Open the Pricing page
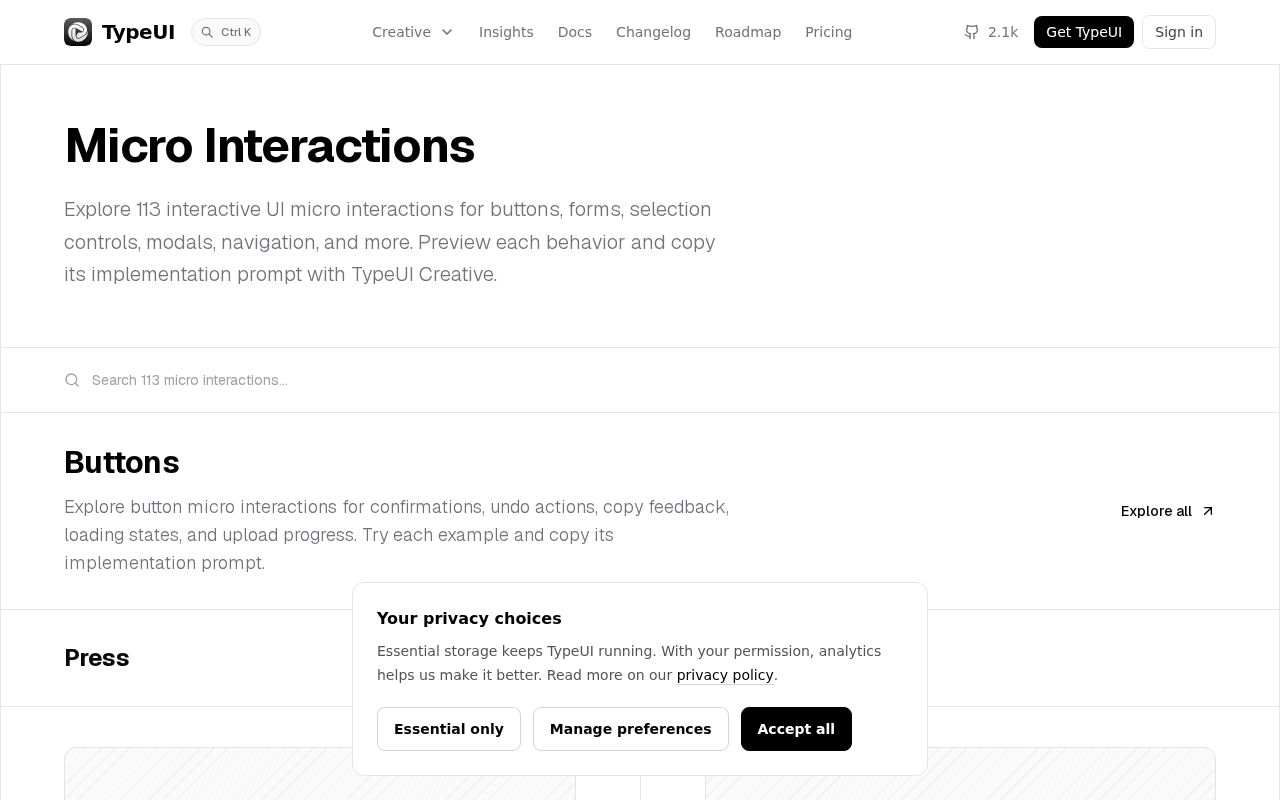 829,32
